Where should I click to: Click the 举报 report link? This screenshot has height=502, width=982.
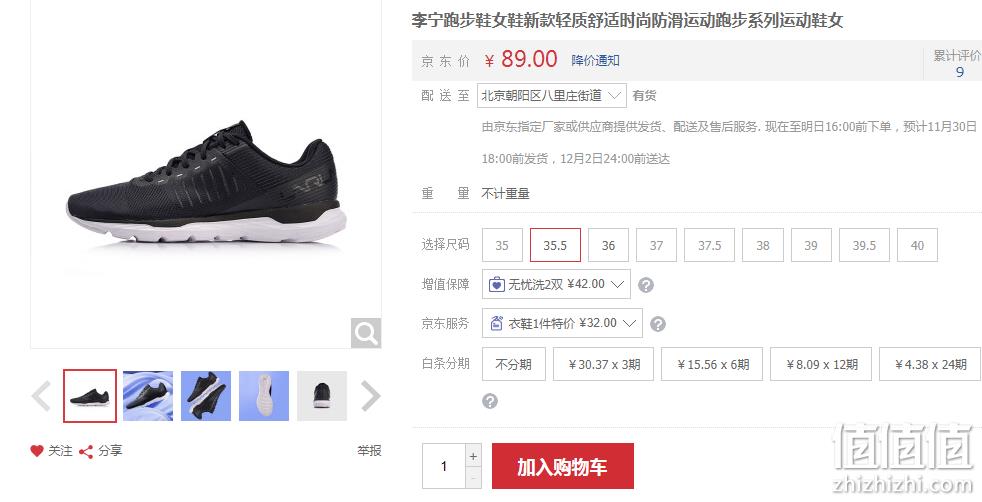(369, 451)
